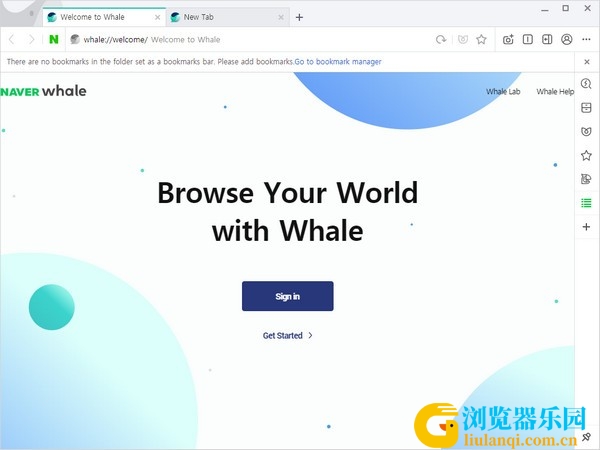This screenshot has height=450, width=600.
Task: Click the NAVER whale logo
Action: click(x=43, y=91)
